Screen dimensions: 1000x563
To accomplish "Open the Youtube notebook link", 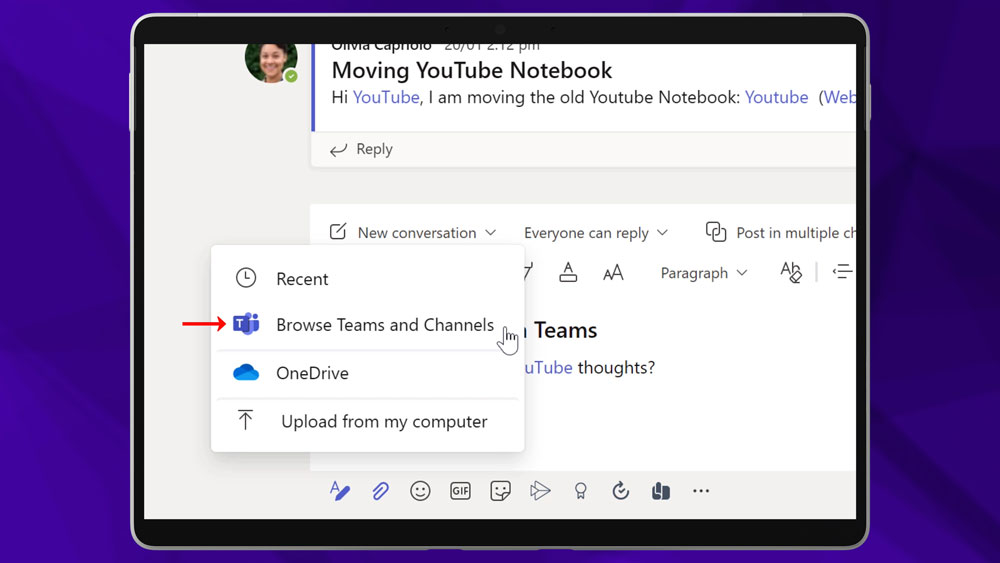I will (776, 98).
